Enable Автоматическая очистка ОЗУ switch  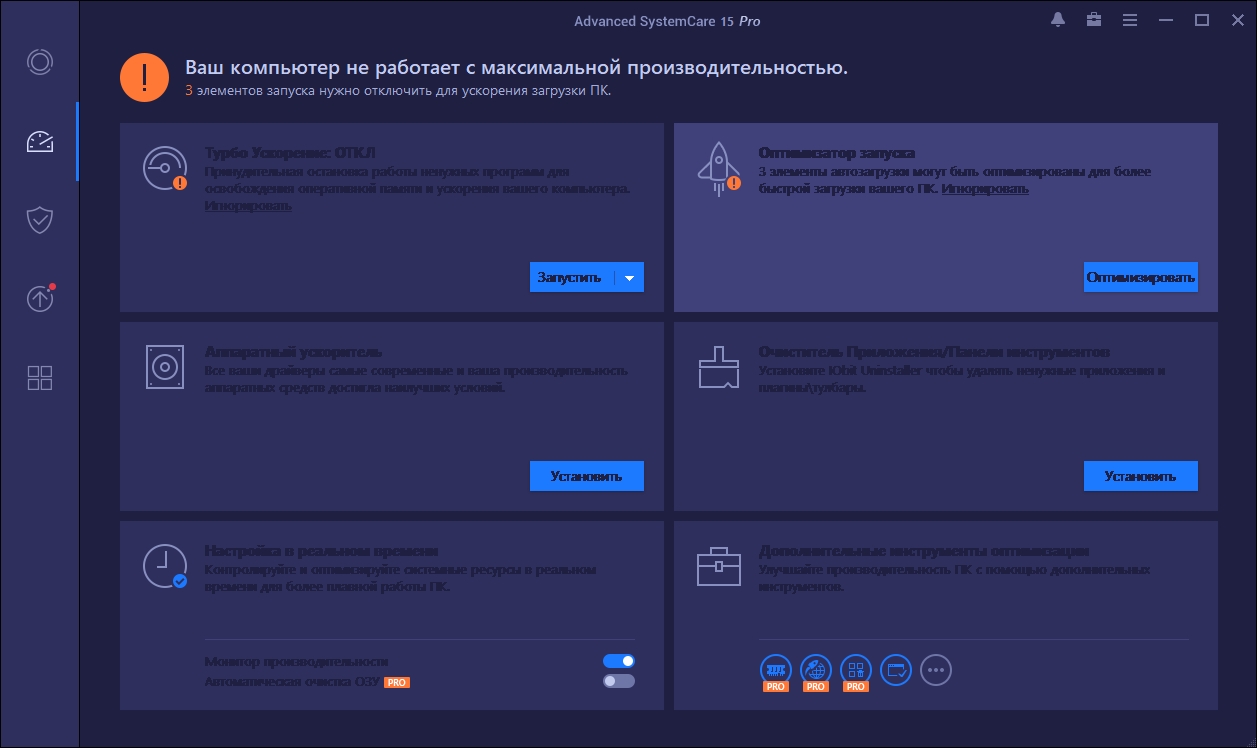click(618, 681)
